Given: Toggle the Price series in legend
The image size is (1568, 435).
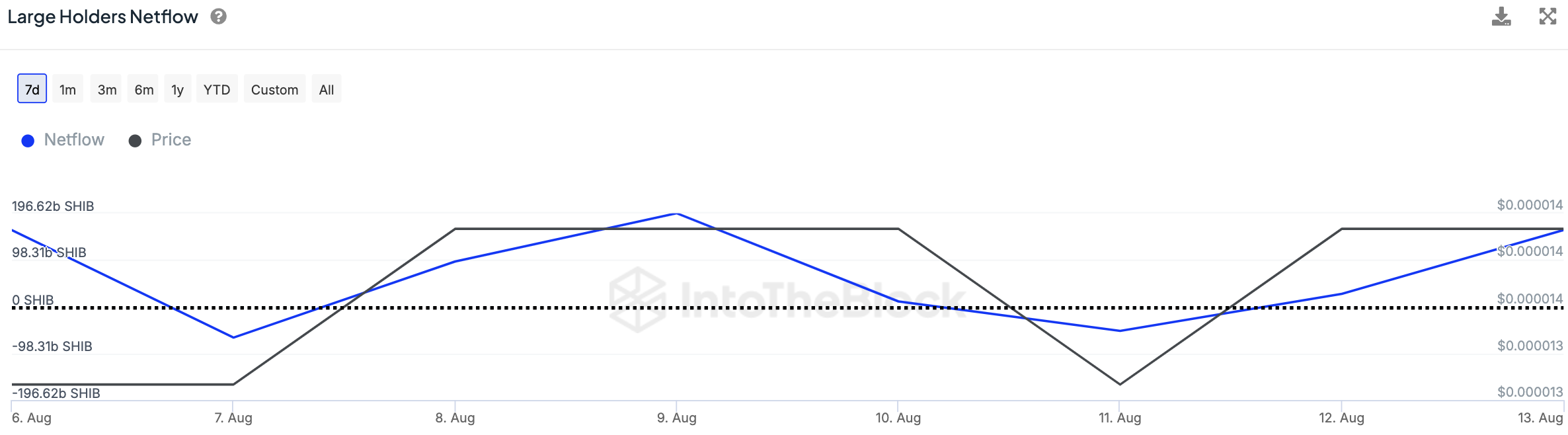Looking at the screenshot, I should coord(171,140).
